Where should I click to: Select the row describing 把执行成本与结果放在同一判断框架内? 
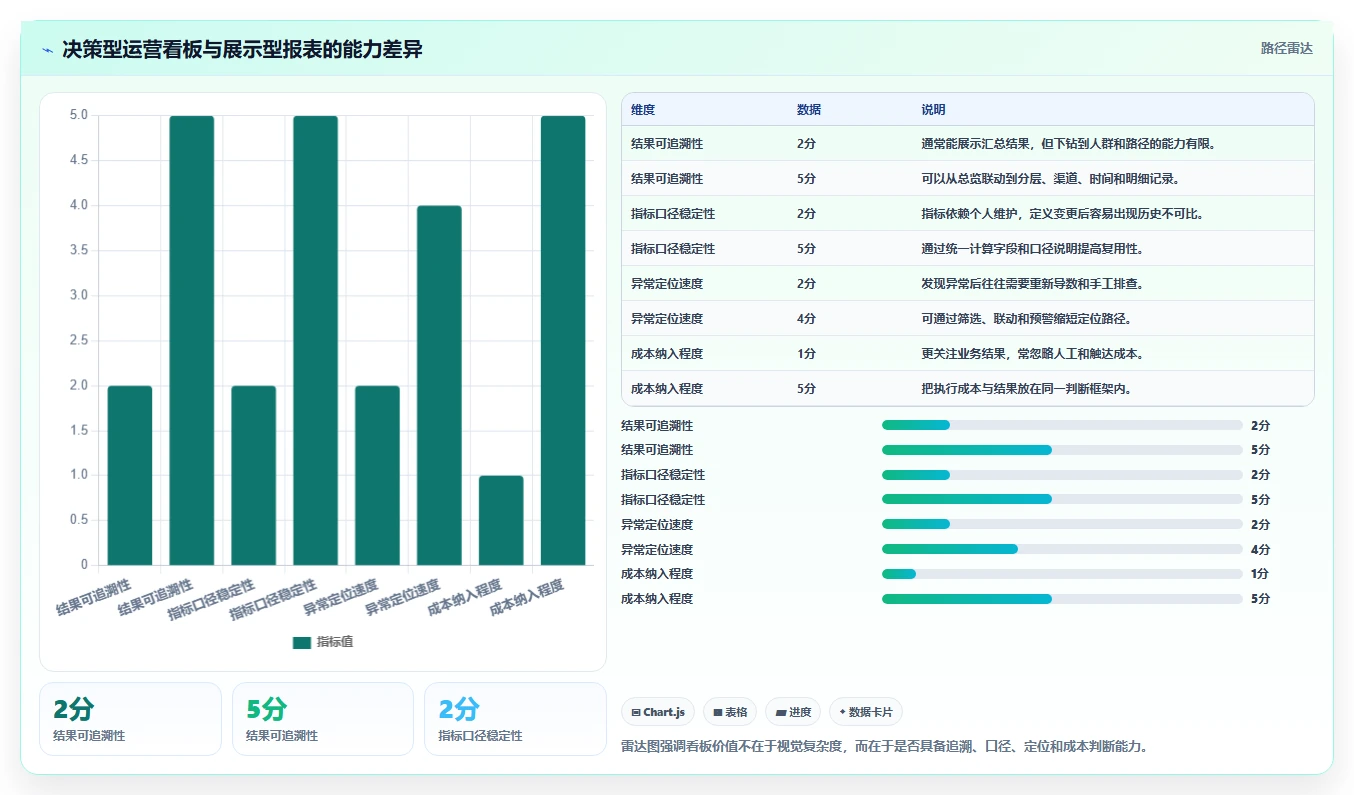coord(968,389)
